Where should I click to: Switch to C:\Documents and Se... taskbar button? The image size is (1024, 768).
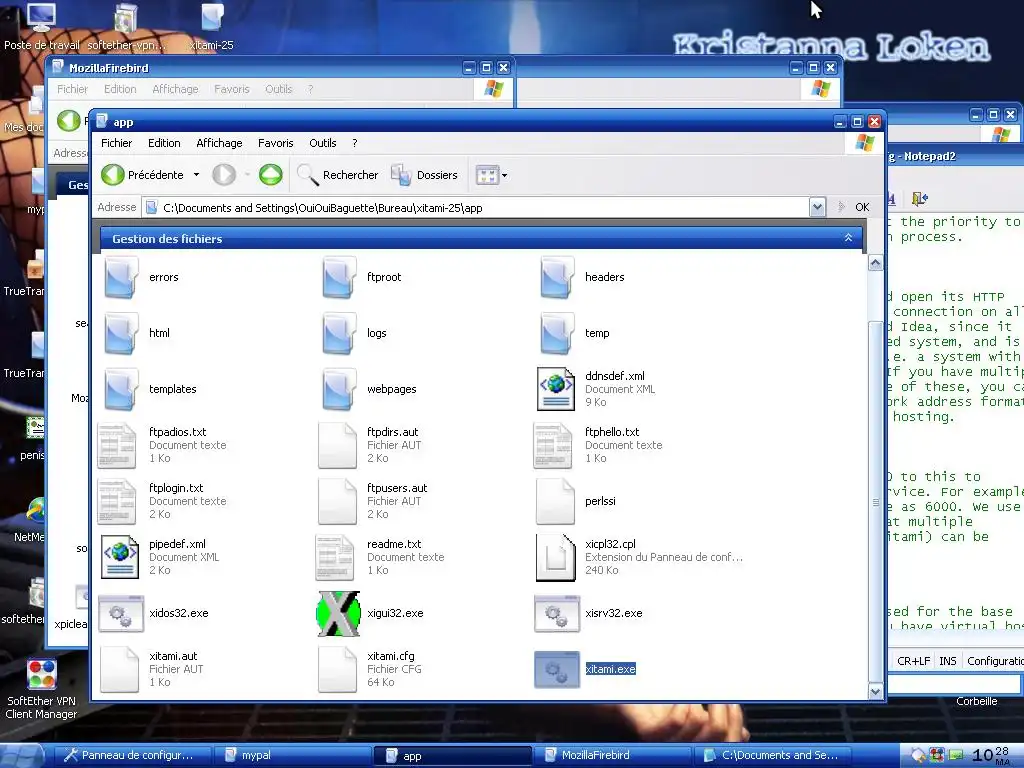click(773, 756)
